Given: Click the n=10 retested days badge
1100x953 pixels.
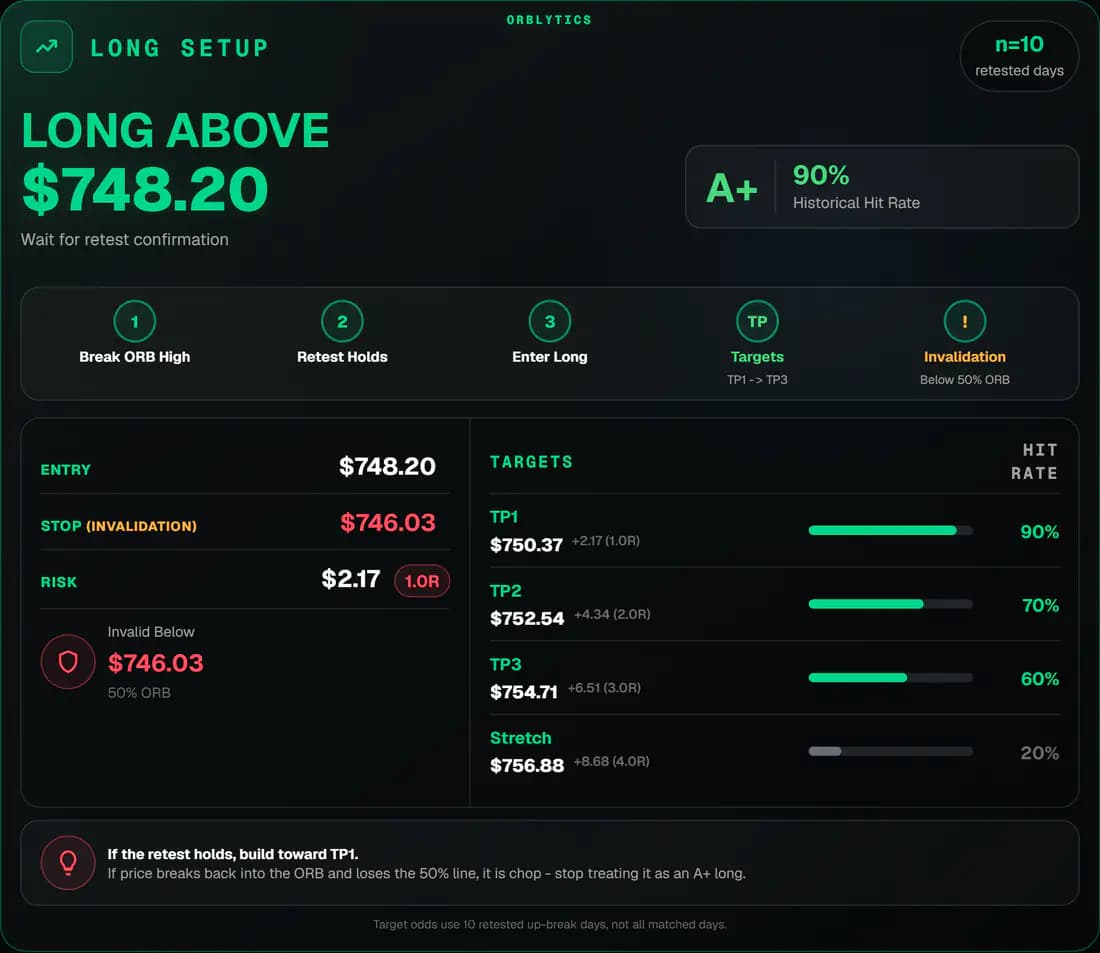Looking at the screenshot, I should (x=1019, y=56).
